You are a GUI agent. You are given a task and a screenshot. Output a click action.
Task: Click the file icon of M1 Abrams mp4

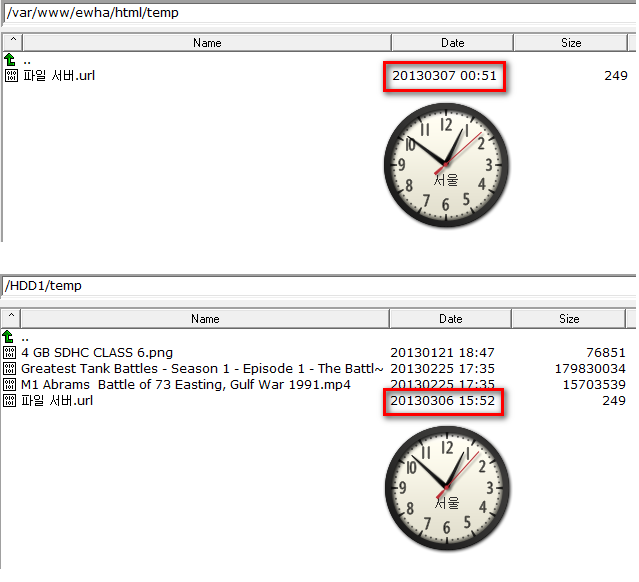(9, 384)
